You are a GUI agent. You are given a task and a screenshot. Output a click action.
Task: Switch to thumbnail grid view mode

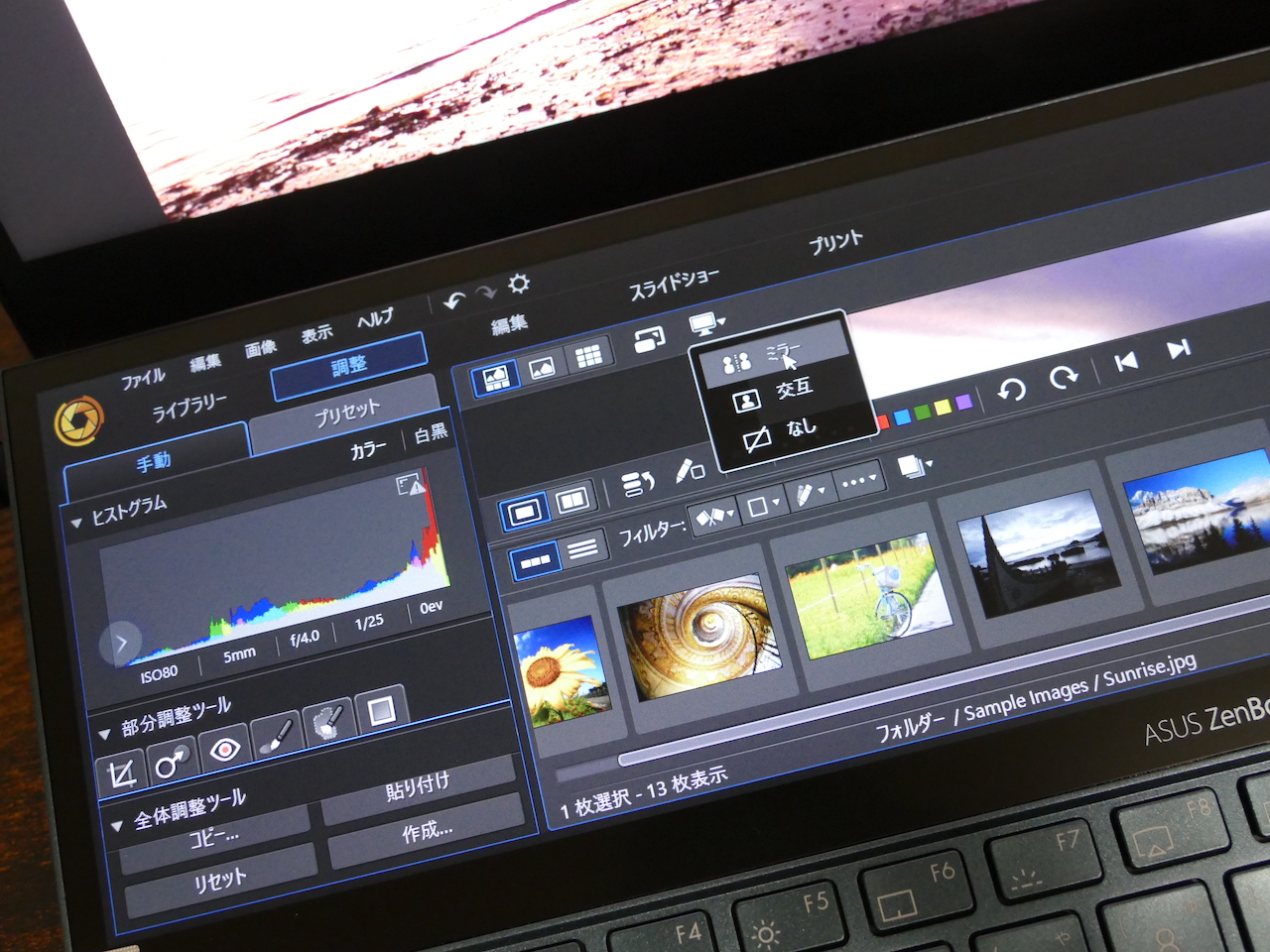(588, 356)
